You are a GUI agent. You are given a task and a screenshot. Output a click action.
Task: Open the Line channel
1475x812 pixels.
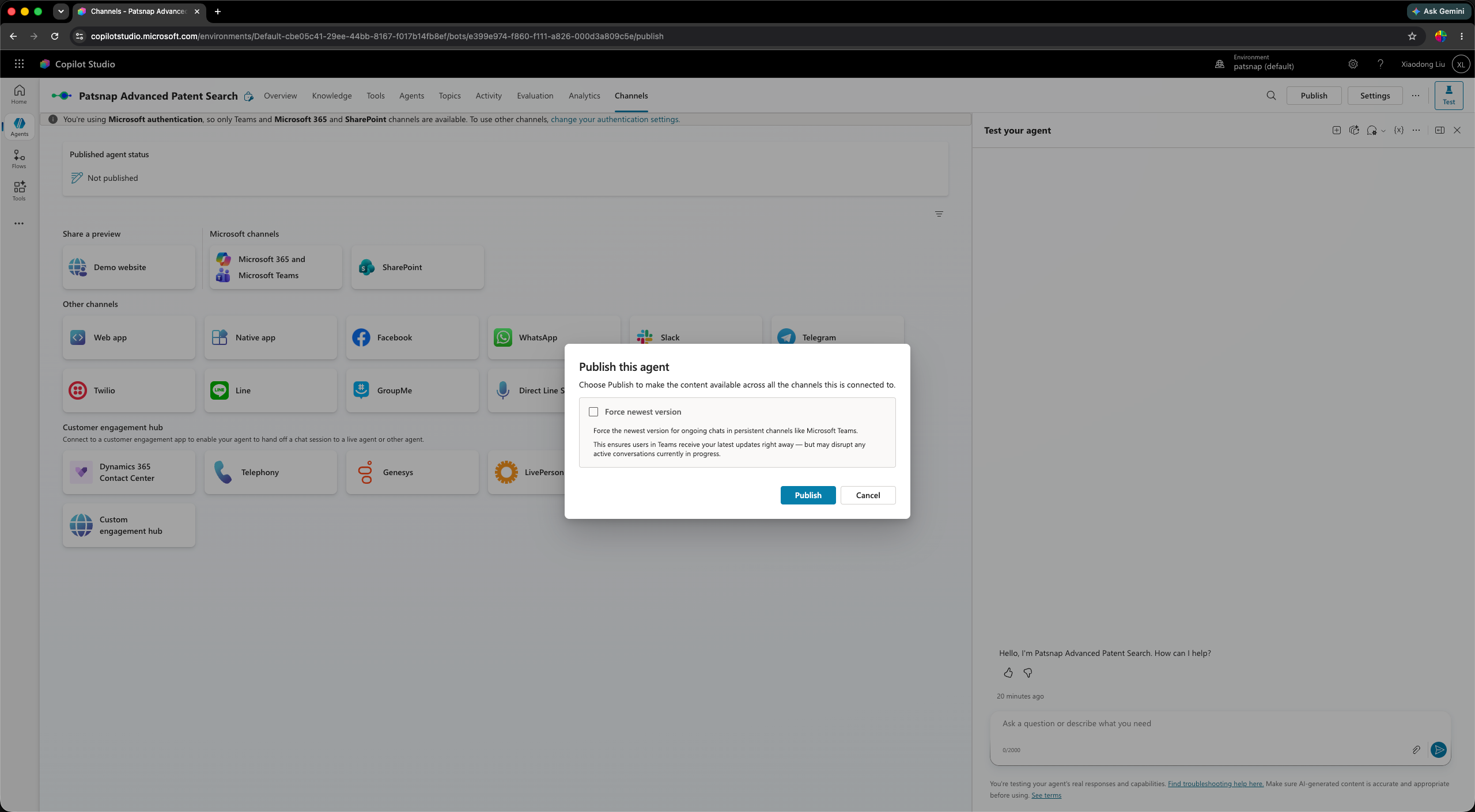click(271, 390)
